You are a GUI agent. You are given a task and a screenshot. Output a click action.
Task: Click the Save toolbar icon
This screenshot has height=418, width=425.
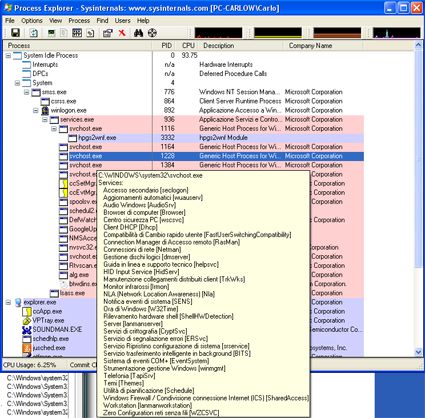click(x=15, y=33)
